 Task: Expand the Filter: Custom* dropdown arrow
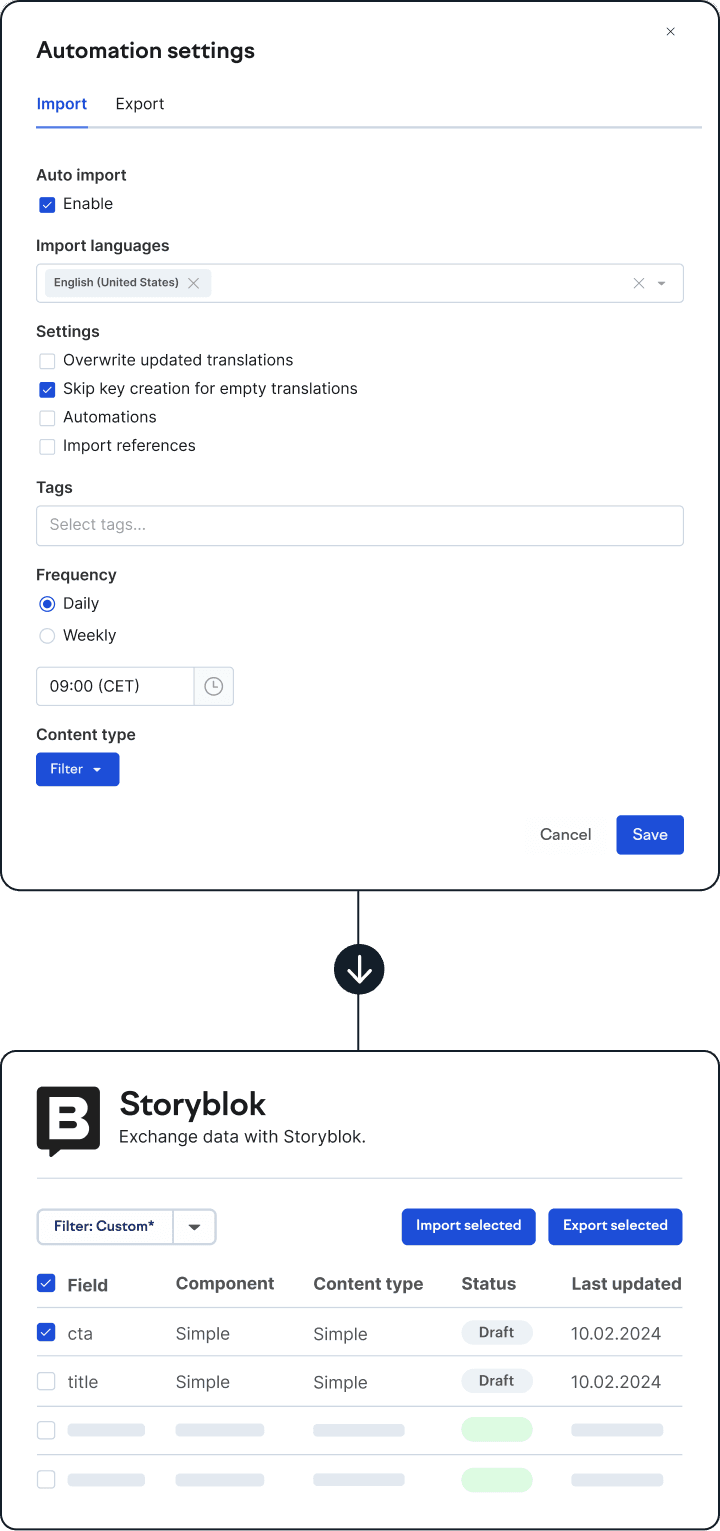coord(195,1227)
